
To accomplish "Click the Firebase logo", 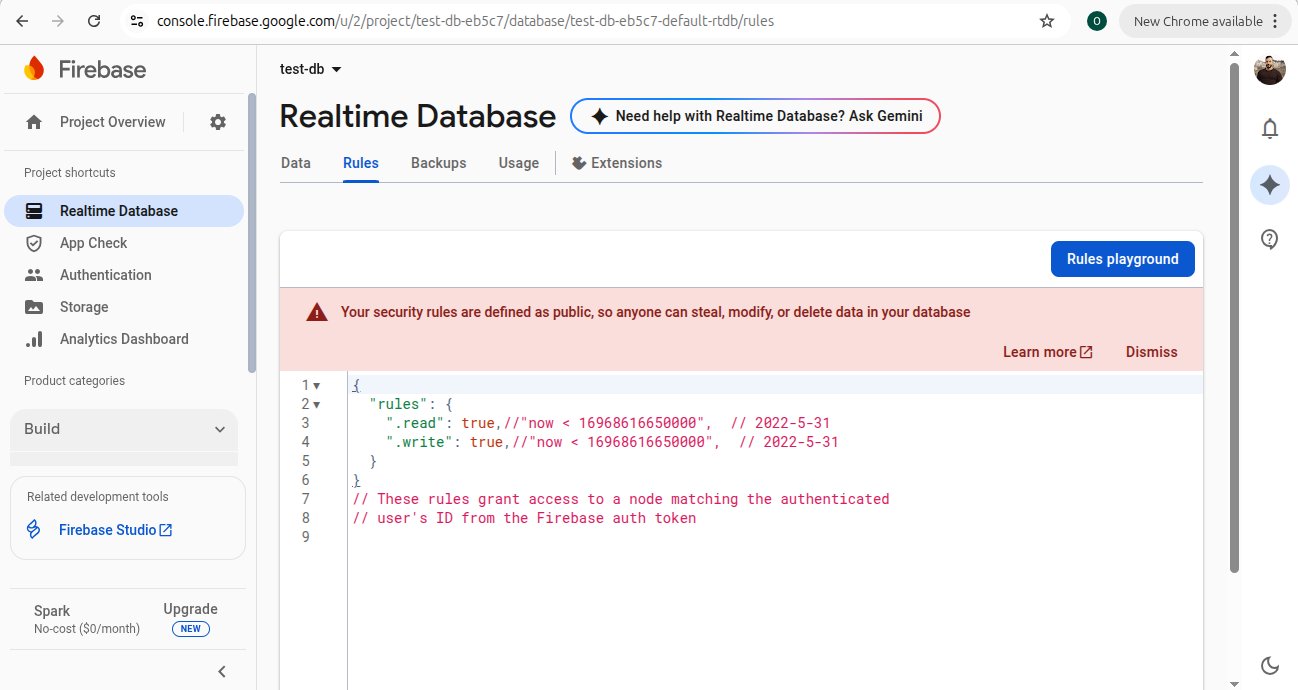I will point(85,69).
